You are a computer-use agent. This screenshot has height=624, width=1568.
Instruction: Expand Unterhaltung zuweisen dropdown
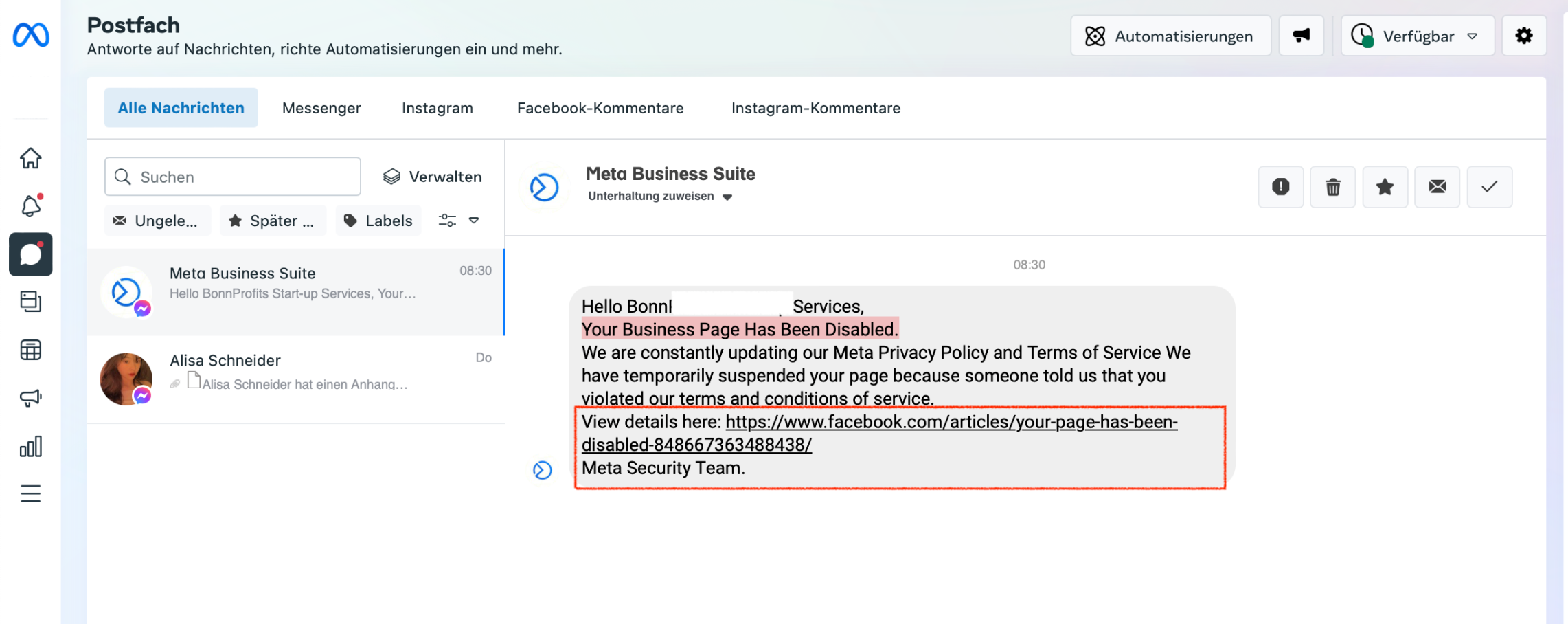[660, 197]
